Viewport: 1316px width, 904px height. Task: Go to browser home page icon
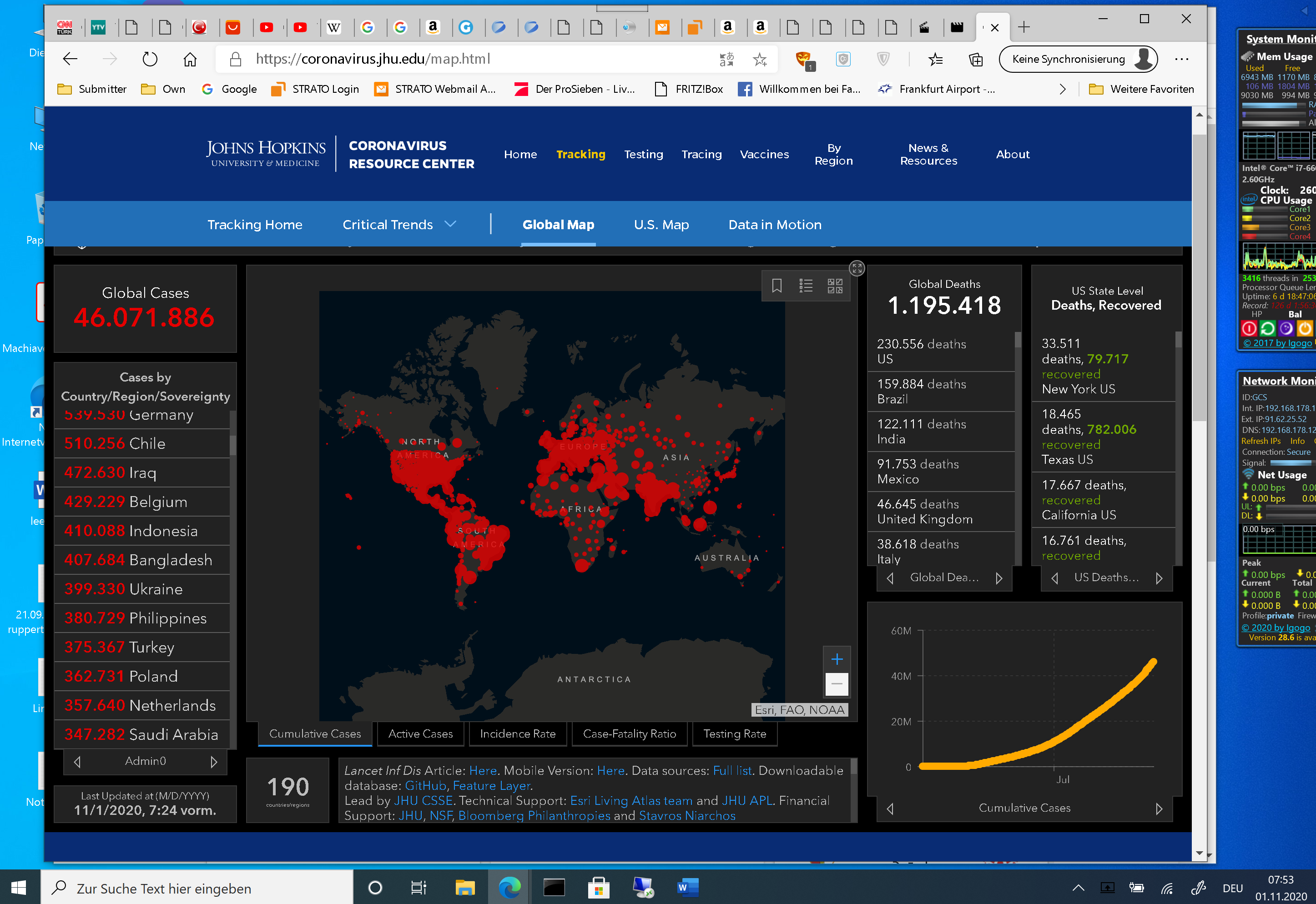pos(190,59)
